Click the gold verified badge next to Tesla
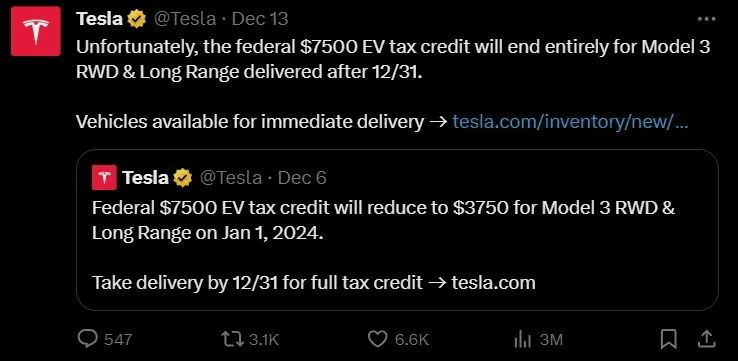The width and height of the screenshot is (738, 361). pyautogui.click(x=136, y=19)
